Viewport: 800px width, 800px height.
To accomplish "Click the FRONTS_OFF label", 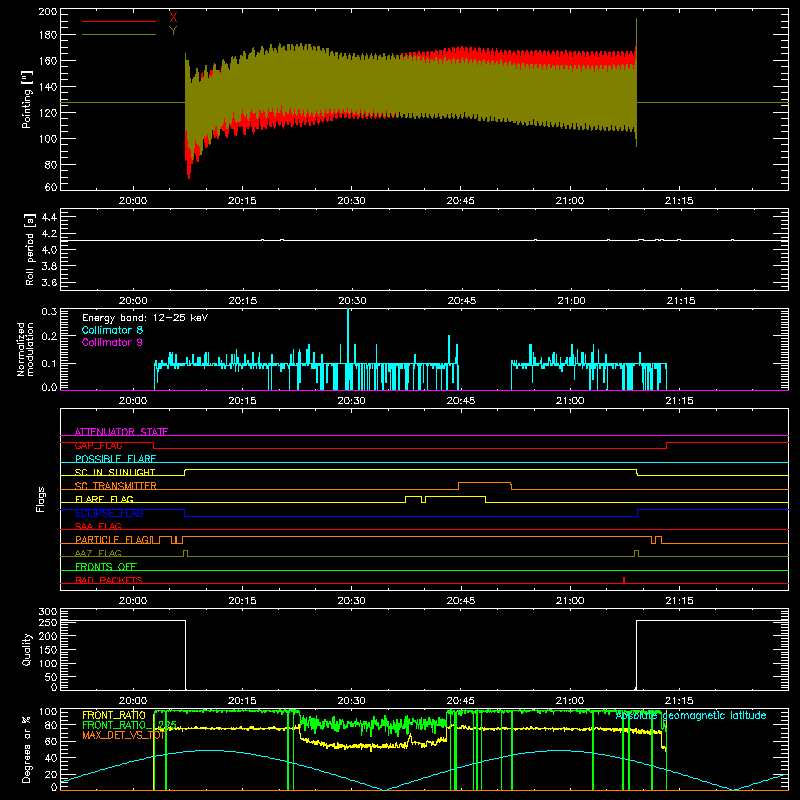I will [106, 566].
